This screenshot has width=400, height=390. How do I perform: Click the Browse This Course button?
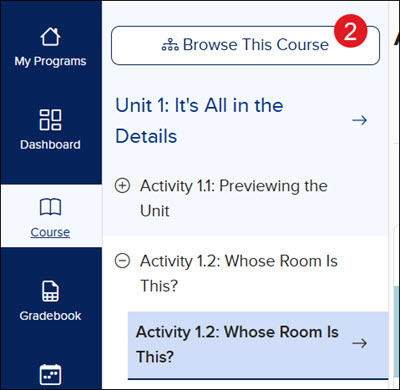(x=245, y=45)
